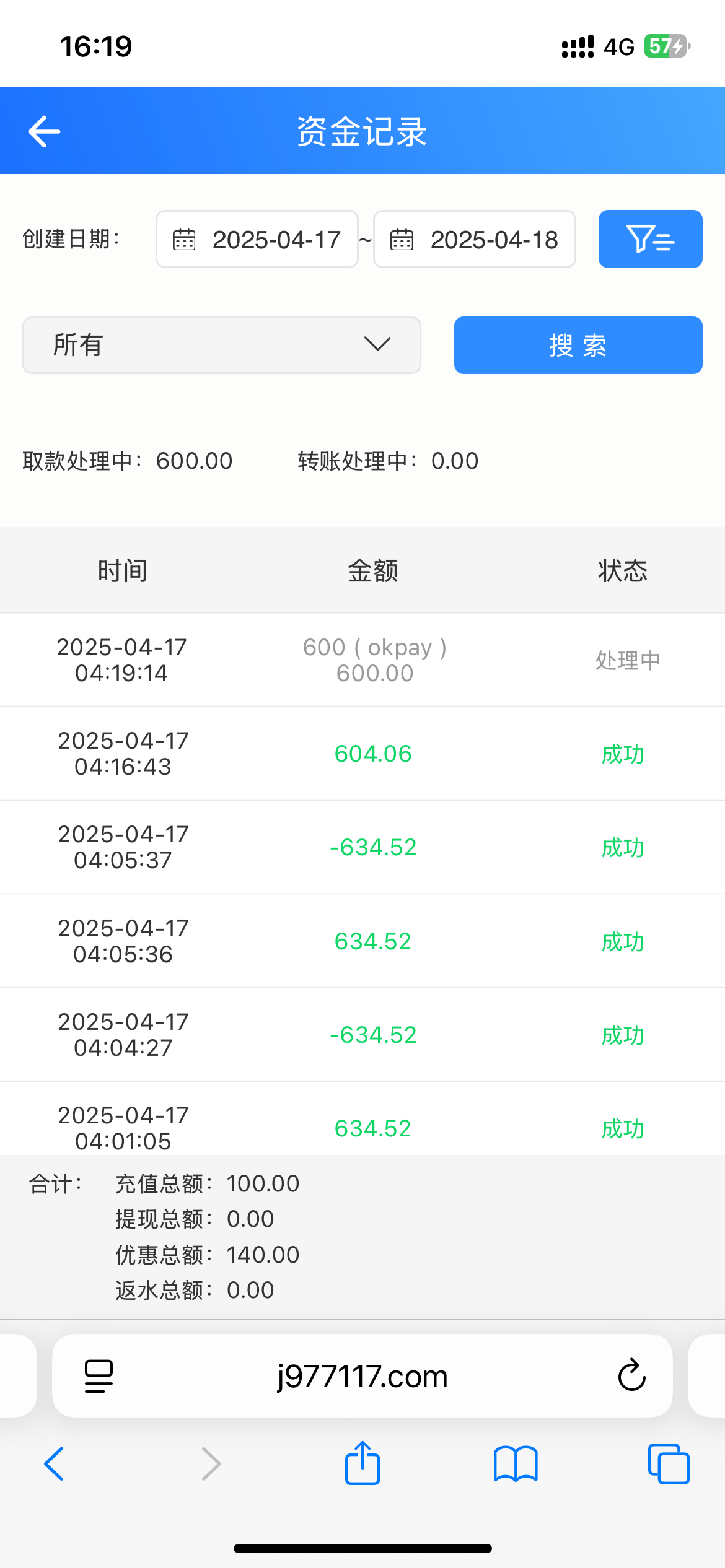The width and height of the screenshot is (725, 1568).
Task: Open the 604.06 successful record
Action: pyautogui.click(x=373, y=754)
